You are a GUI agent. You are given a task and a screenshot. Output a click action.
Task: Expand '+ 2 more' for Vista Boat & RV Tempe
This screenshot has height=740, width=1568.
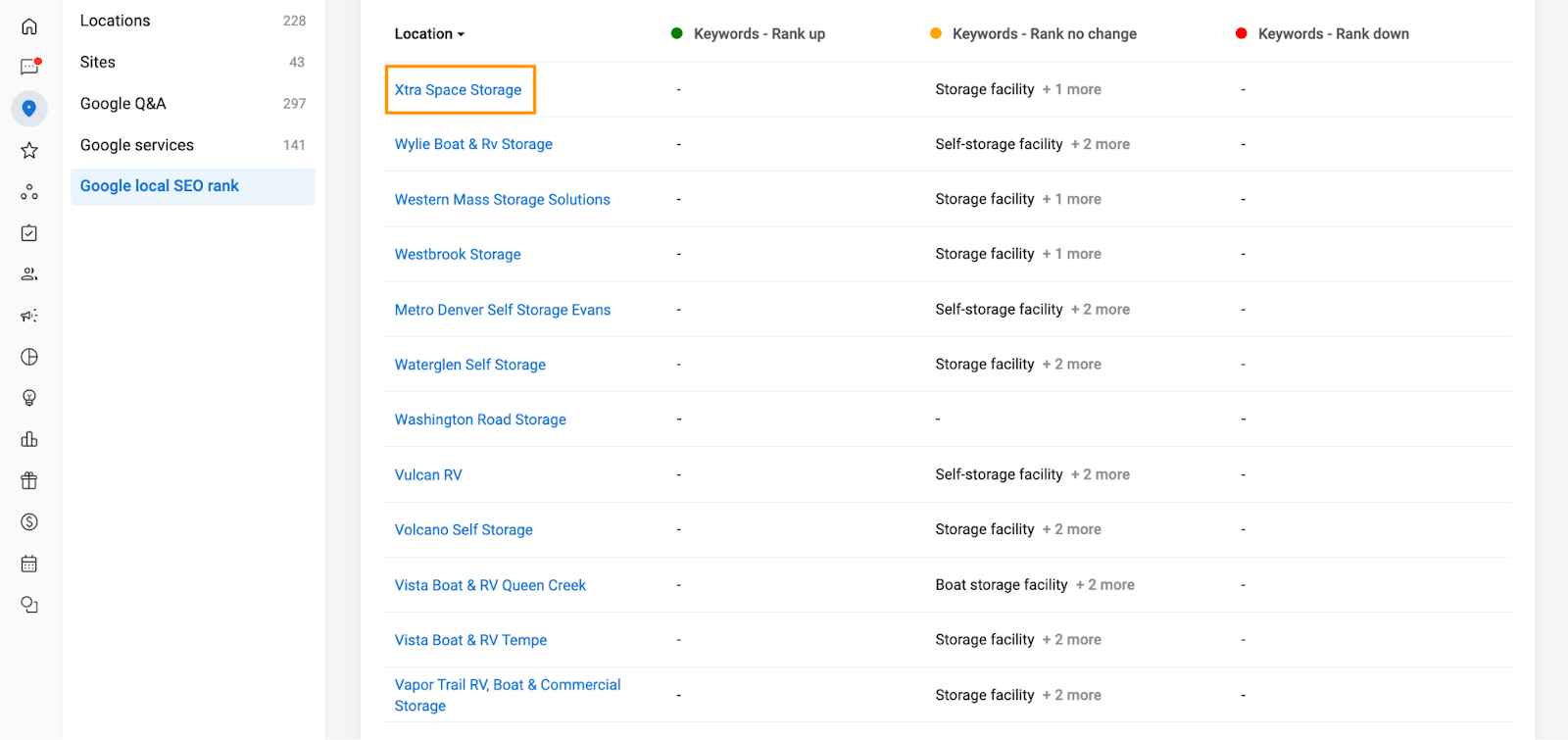point(1071,640)
